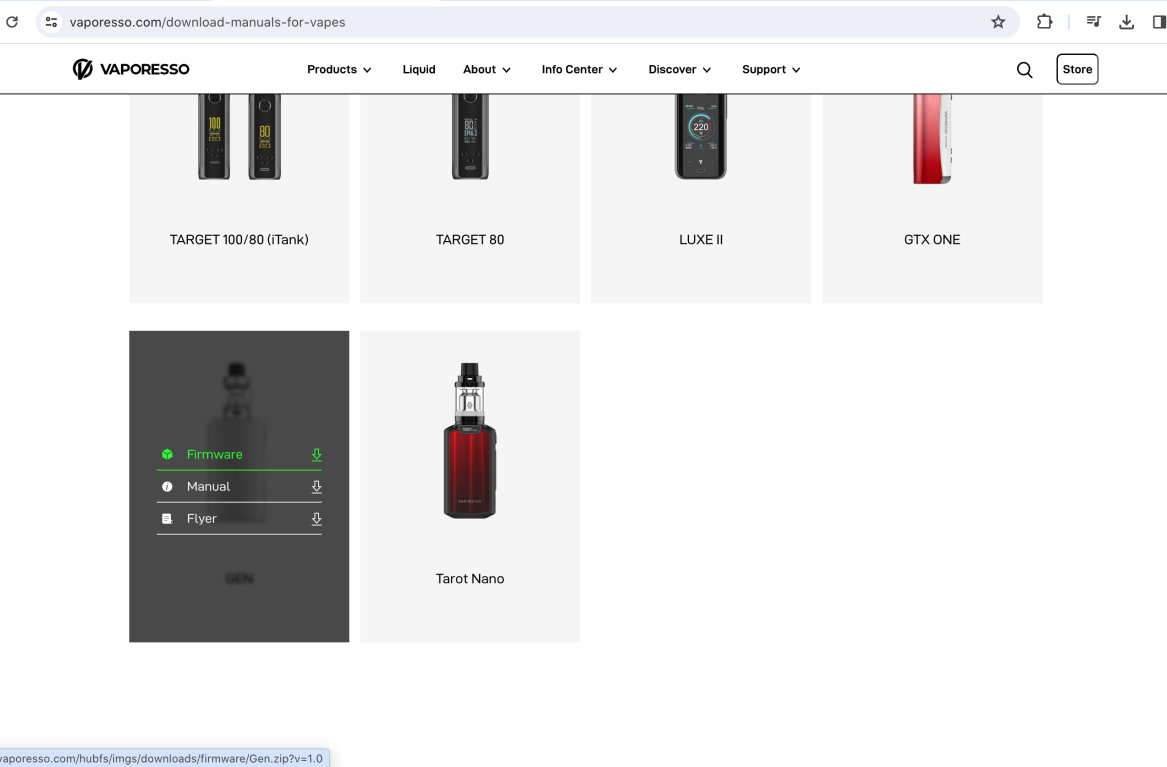
Task: Open site search magnifier icon
Action: [1025, 70]
